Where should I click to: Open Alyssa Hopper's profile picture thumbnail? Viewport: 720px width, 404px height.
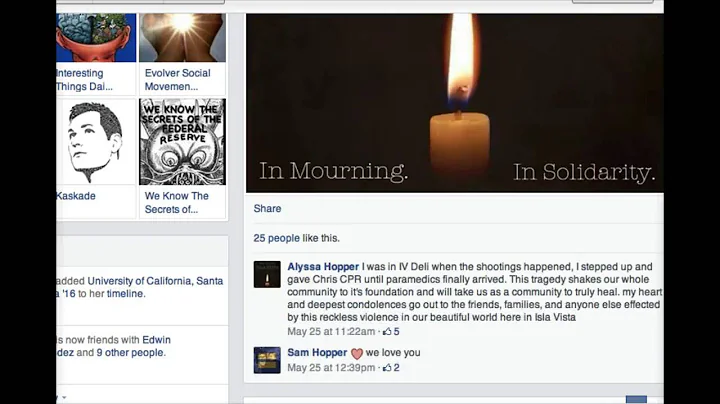point(267,274)
